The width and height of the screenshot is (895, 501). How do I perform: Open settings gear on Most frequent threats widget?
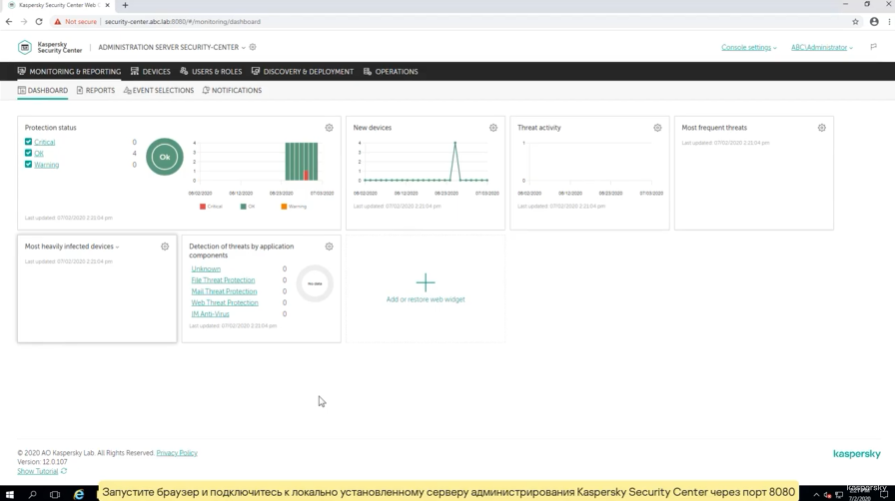point(821,128)
